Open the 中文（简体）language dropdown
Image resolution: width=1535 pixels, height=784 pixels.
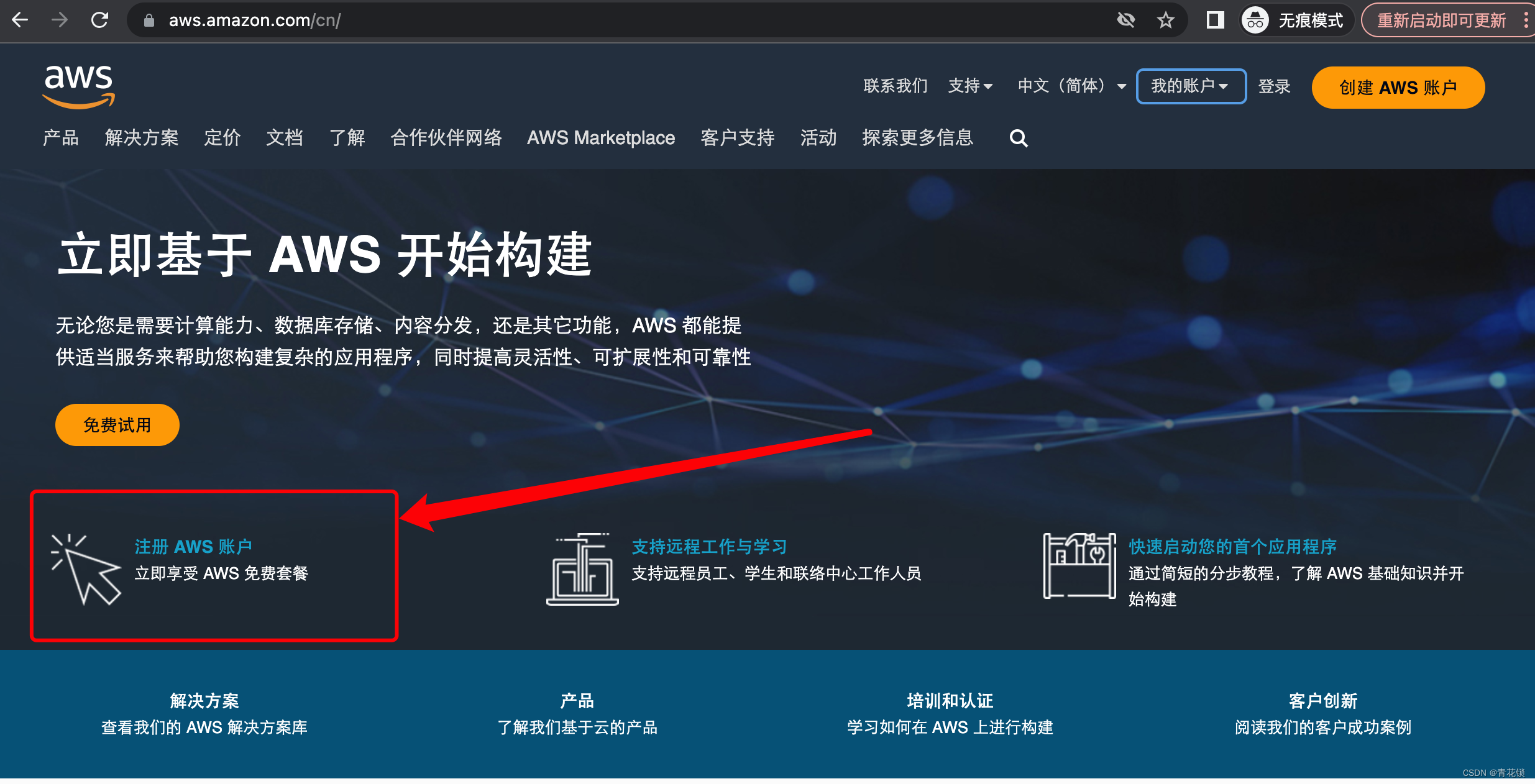[1070, 86]
